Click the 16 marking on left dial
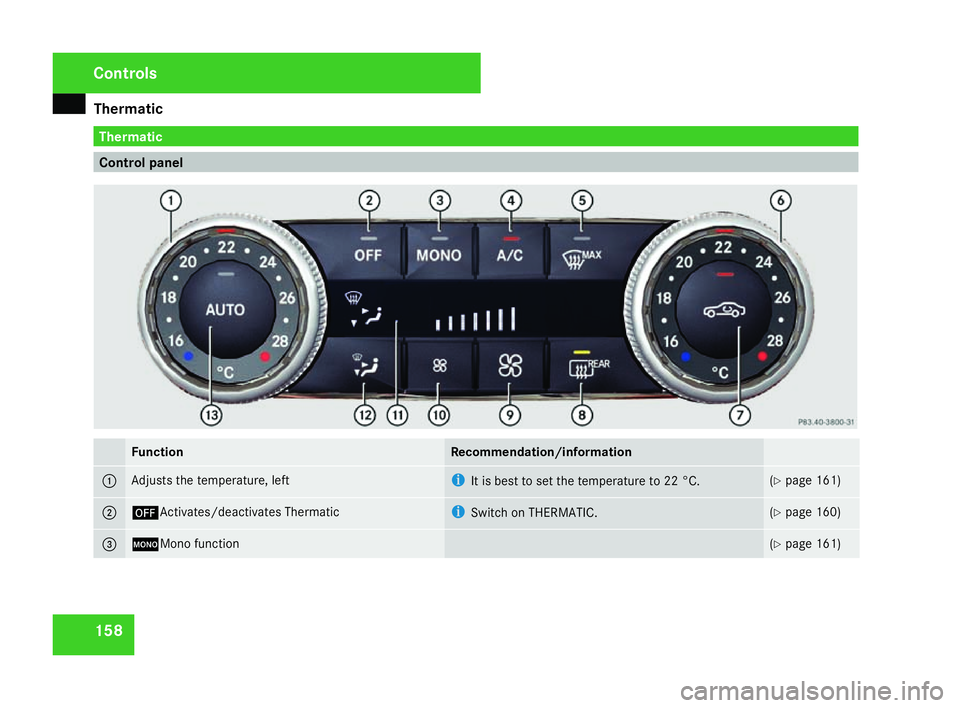Screen dimensions: 960x708 coord(176,340)
